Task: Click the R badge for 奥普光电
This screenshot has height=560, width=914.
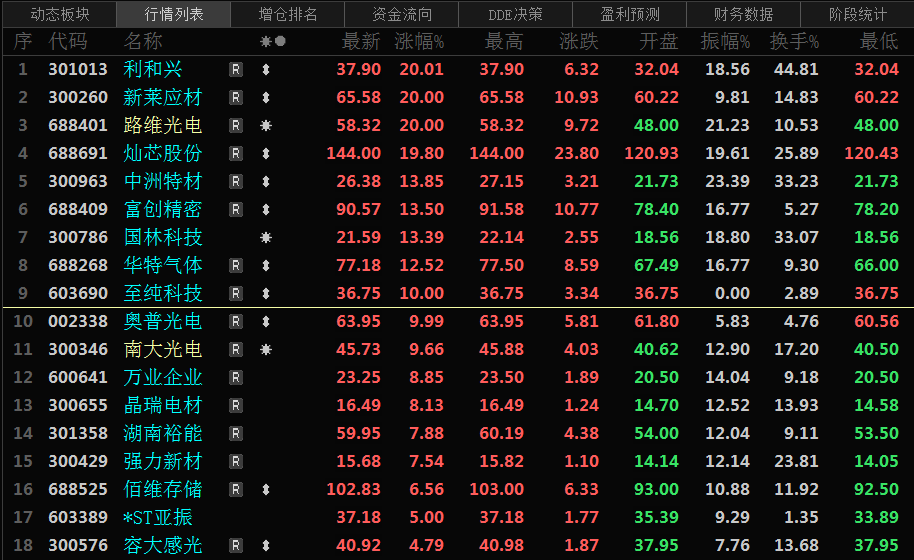Action: click(x=235, y=322)
